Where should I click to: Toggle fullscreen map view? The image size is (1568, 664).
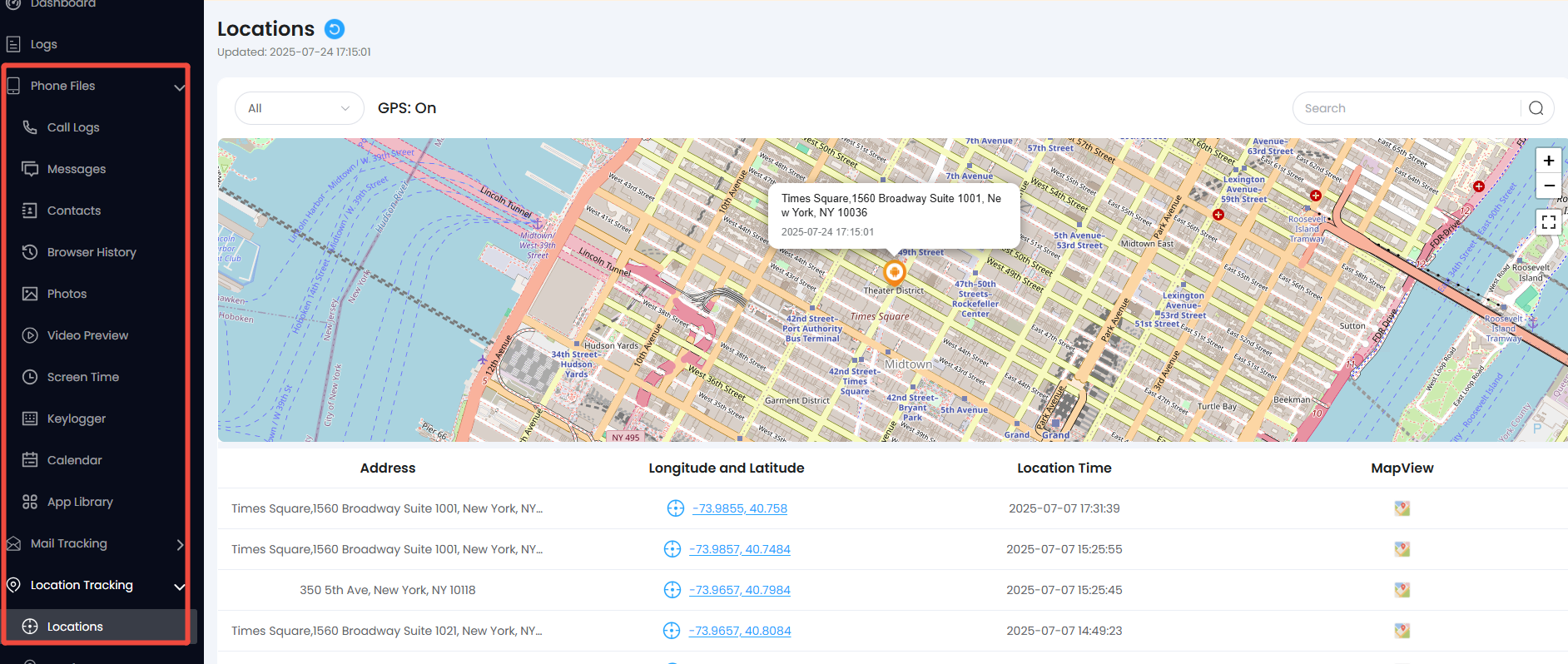[1548, 222]
